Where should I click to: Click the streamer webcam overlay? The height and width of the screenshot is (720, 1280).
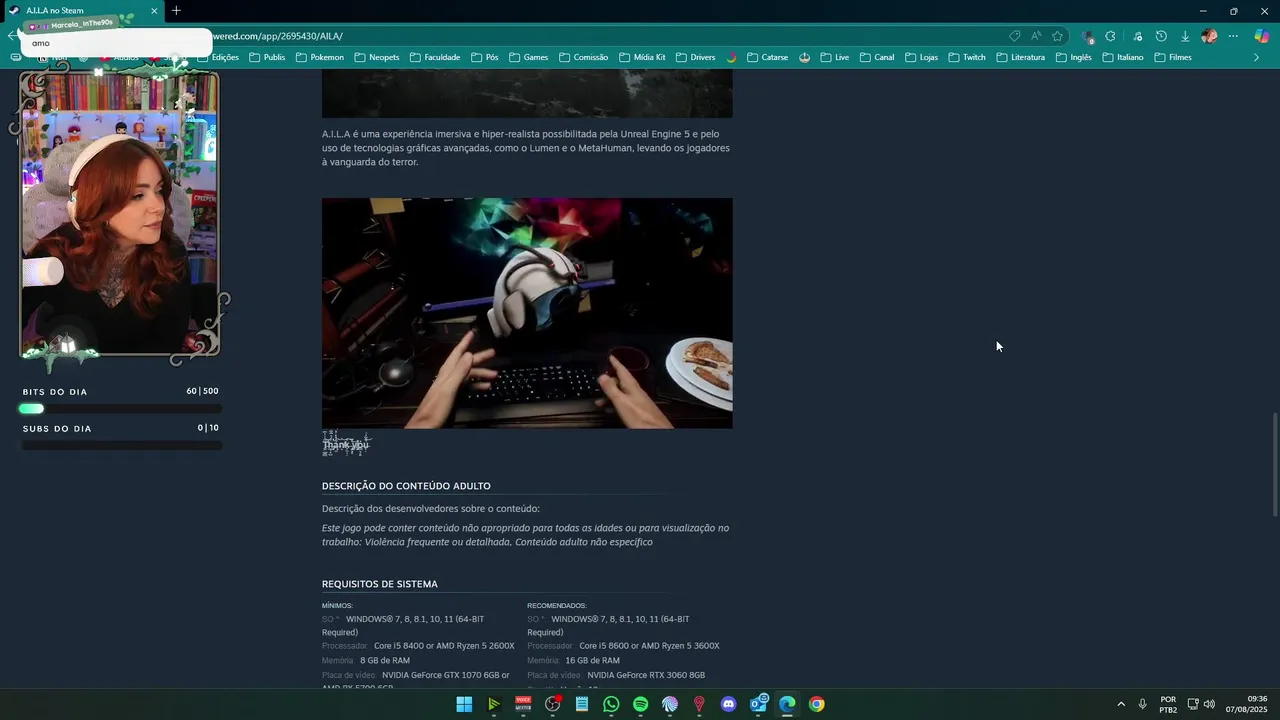(x=119, y=215)
